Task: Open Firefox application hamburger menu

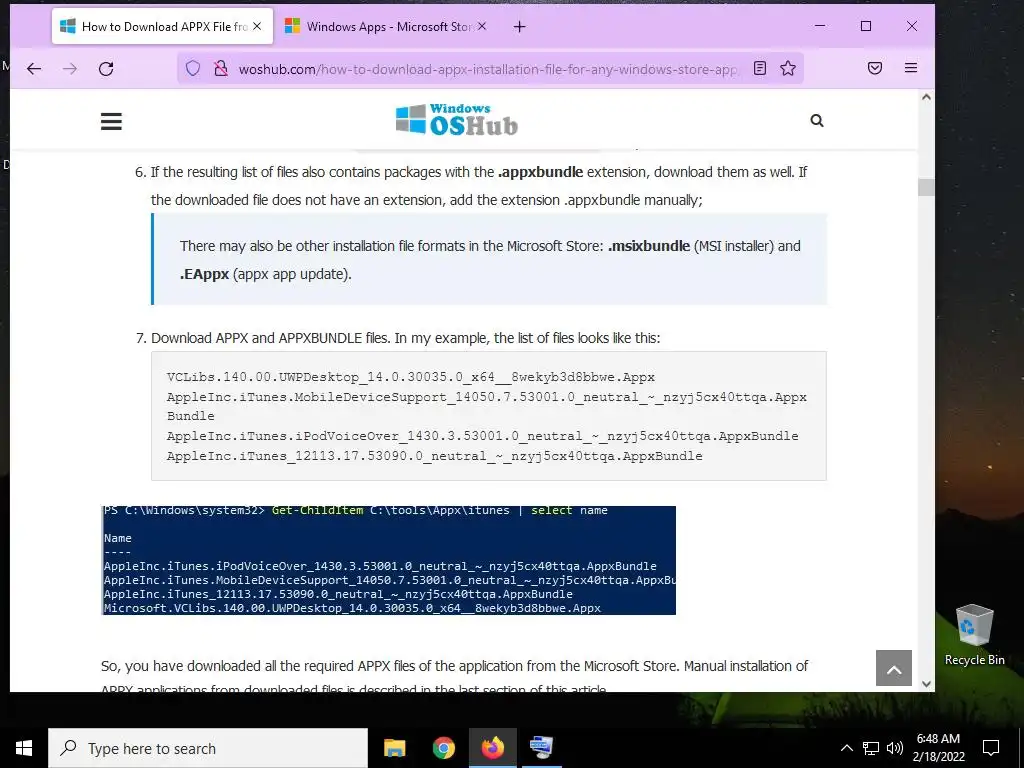Action: pyautogui.click(x=911, y=68)
